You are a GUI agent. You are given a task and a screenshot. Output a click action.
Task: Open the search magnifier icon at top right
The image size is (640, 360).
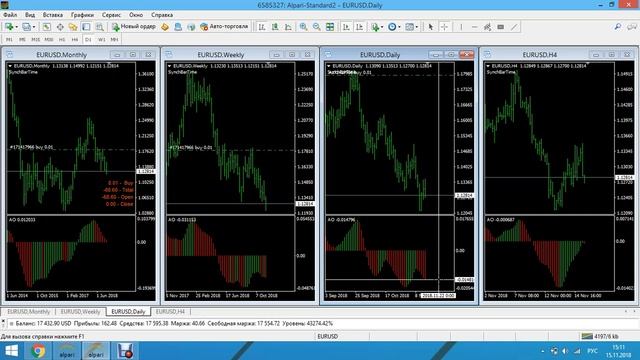(x=618, y=27)
